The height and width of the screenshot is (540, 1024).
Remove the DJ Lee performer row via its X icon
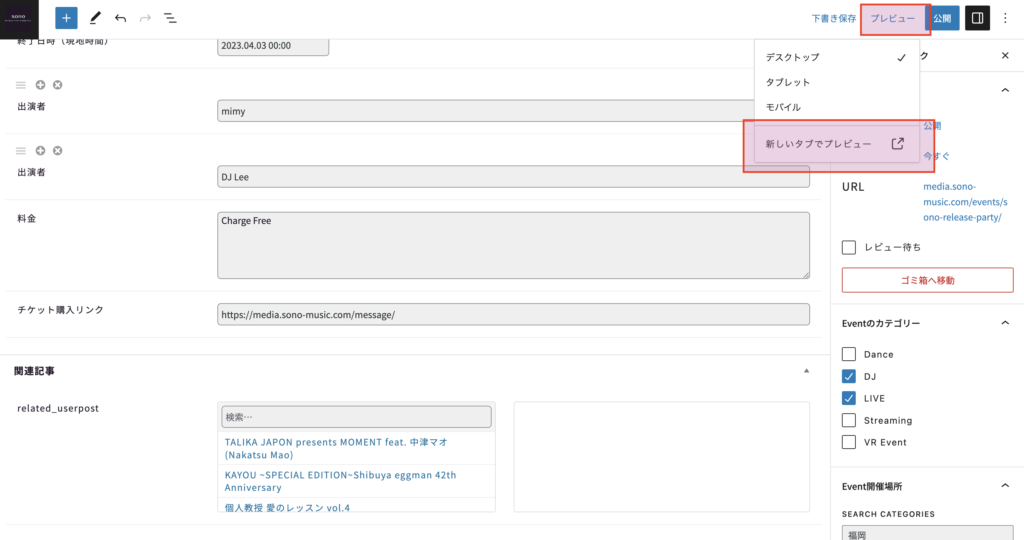pos(58,151)
